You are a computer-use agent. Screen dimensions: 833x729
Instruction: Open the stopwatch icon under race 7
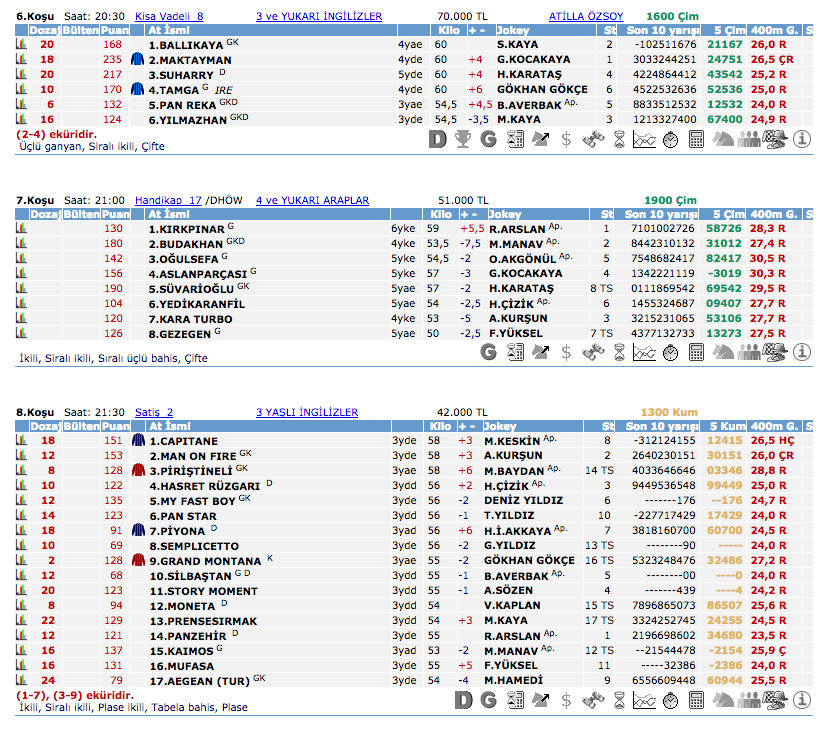pos(672,351)
